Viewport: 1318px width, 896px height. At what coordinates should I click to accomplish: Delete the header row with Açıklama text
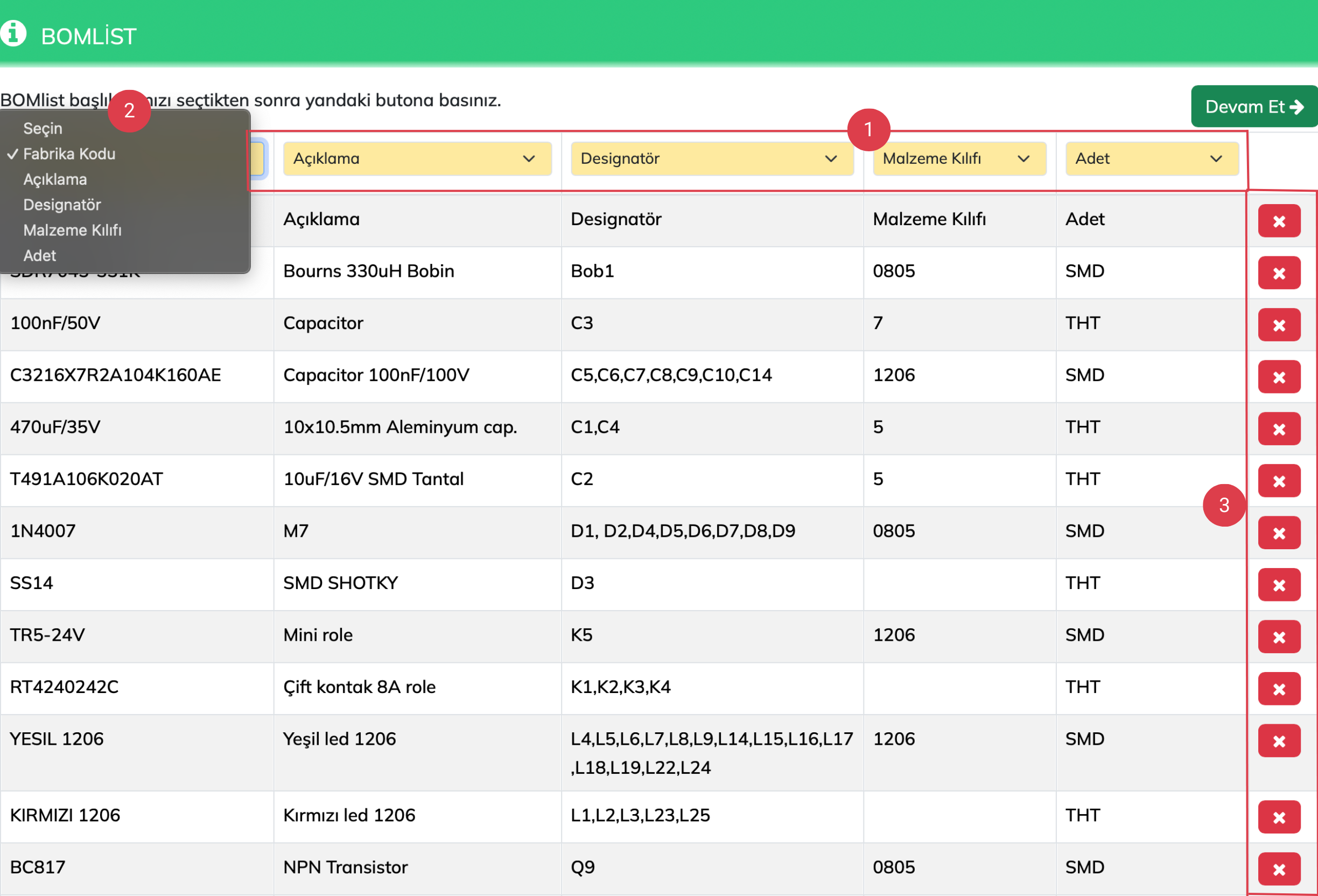1278,221
